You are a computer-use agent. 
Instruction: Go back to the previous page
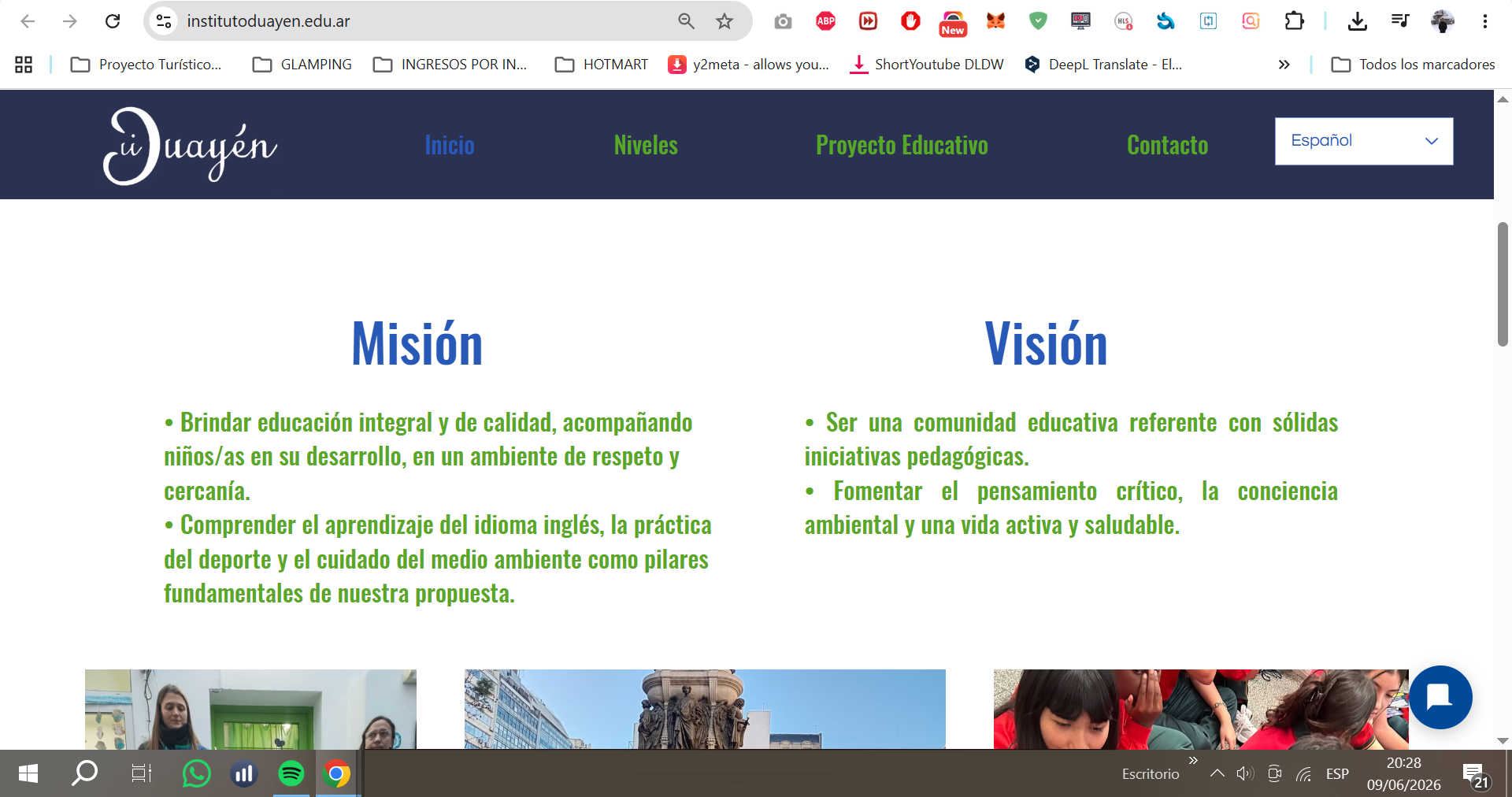click(28, 21)
